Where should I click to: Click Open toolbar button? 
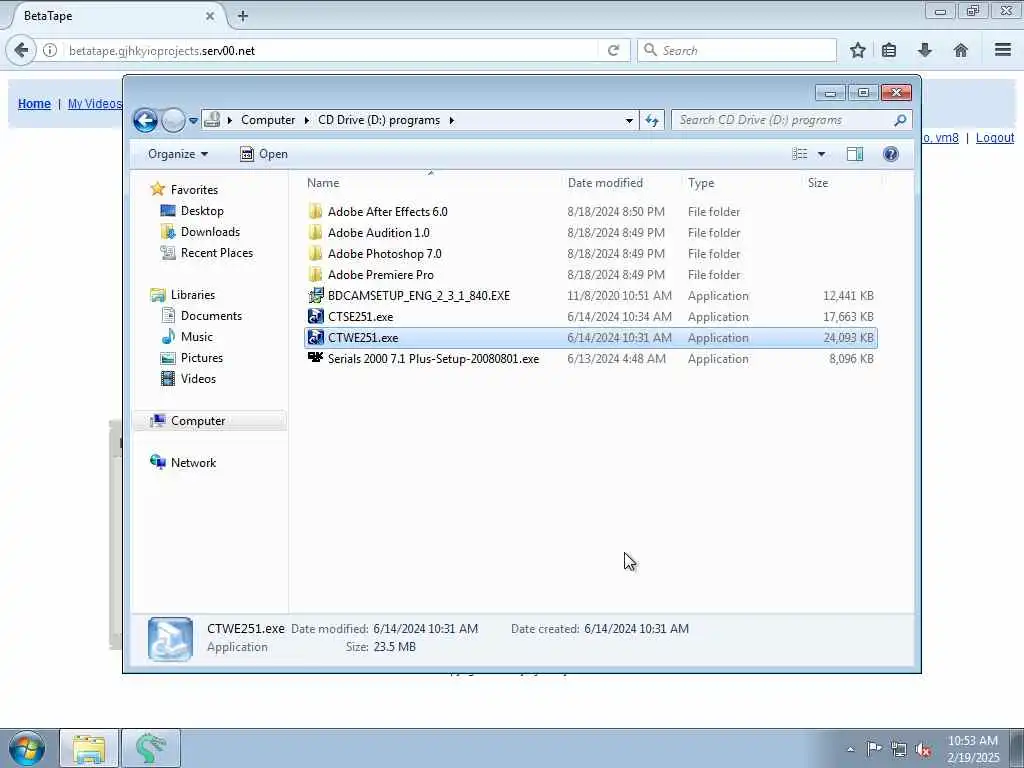264,154
